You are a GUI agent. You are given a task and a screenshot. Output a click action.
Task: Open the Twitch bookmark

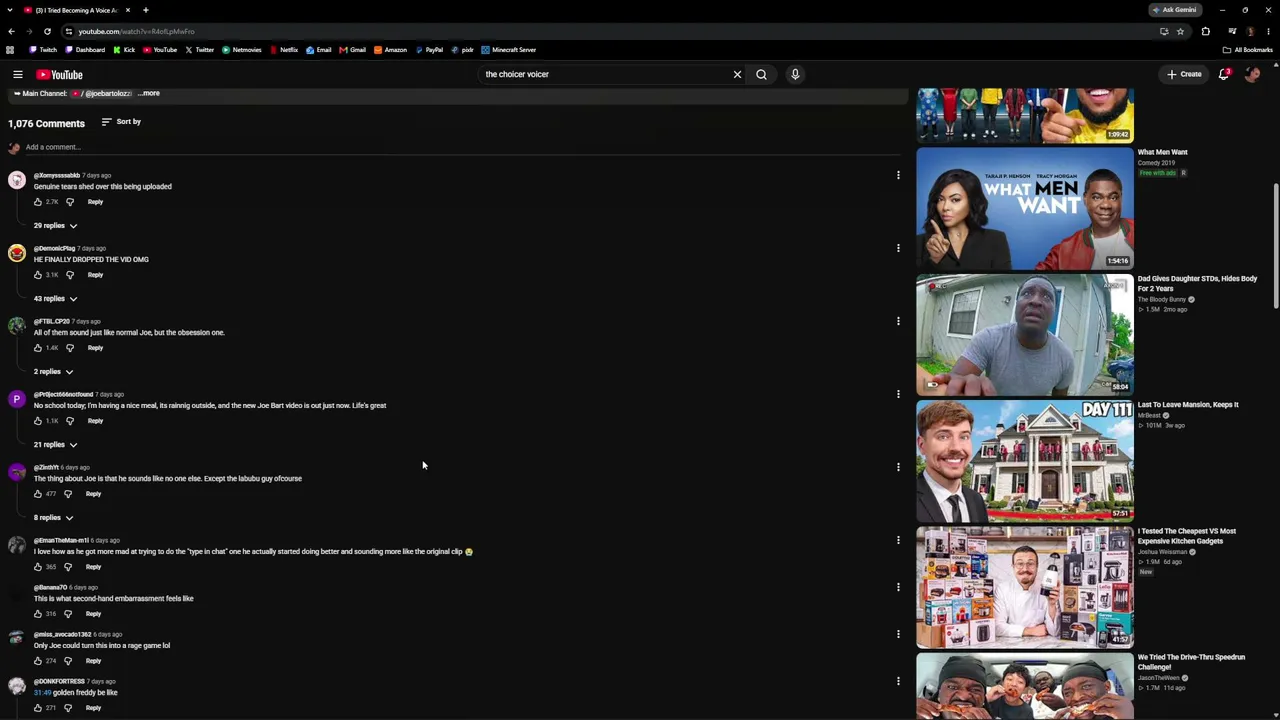click(43, 50)
